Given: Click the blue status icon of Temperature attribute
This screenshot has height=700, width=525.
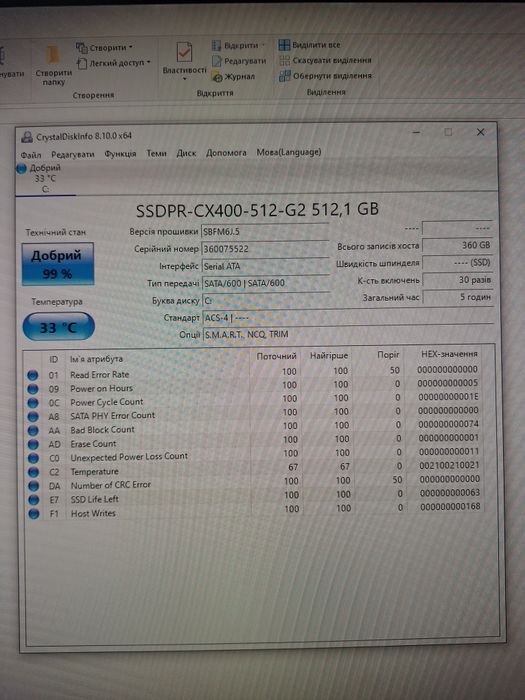Looking at the screenshot, I should click(33, 472).
